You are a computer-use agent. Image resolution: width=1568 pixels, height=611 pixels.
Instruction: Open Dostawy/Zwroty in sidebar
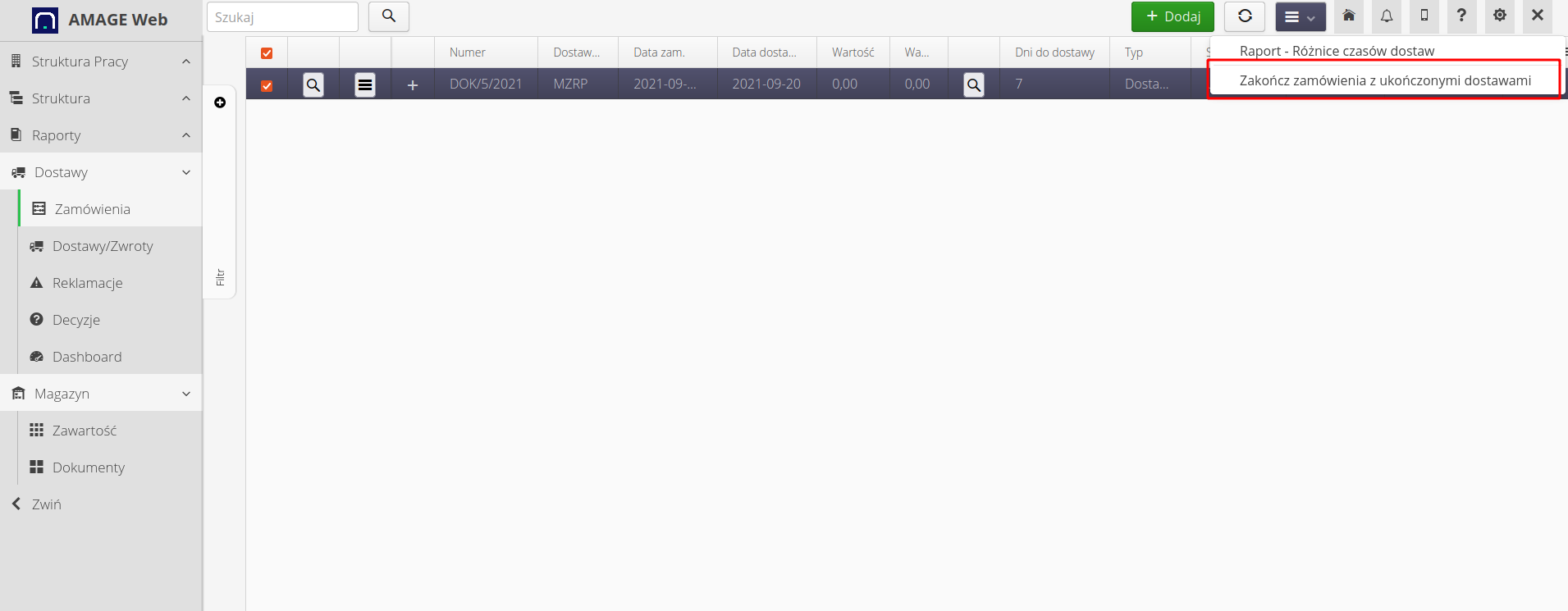point(103,246)
